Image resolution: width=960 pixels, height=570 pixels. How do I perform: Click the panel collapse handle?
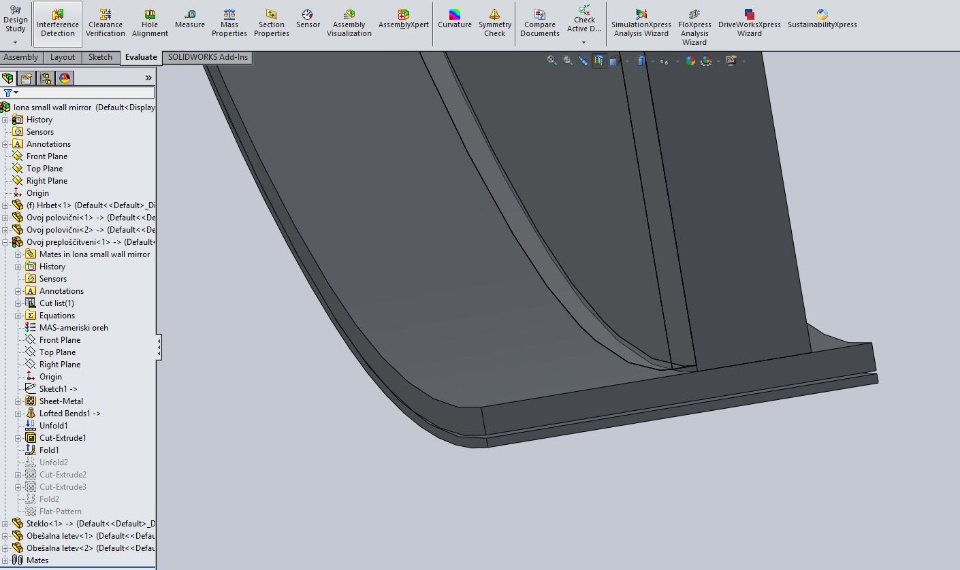(x=159, y=347)
